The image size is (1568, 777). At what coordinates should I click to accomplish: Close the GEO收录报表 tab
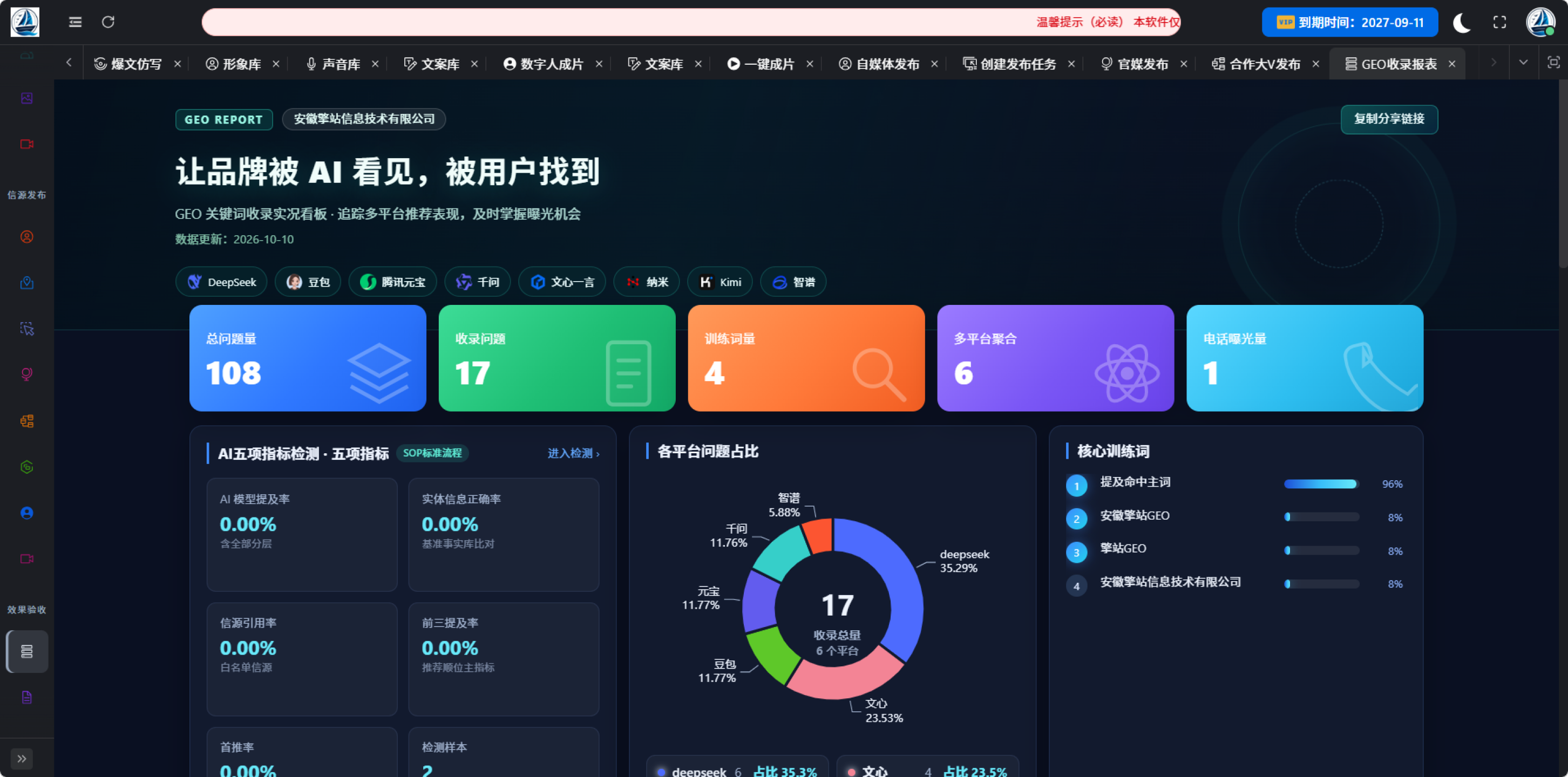[1452, 64]
